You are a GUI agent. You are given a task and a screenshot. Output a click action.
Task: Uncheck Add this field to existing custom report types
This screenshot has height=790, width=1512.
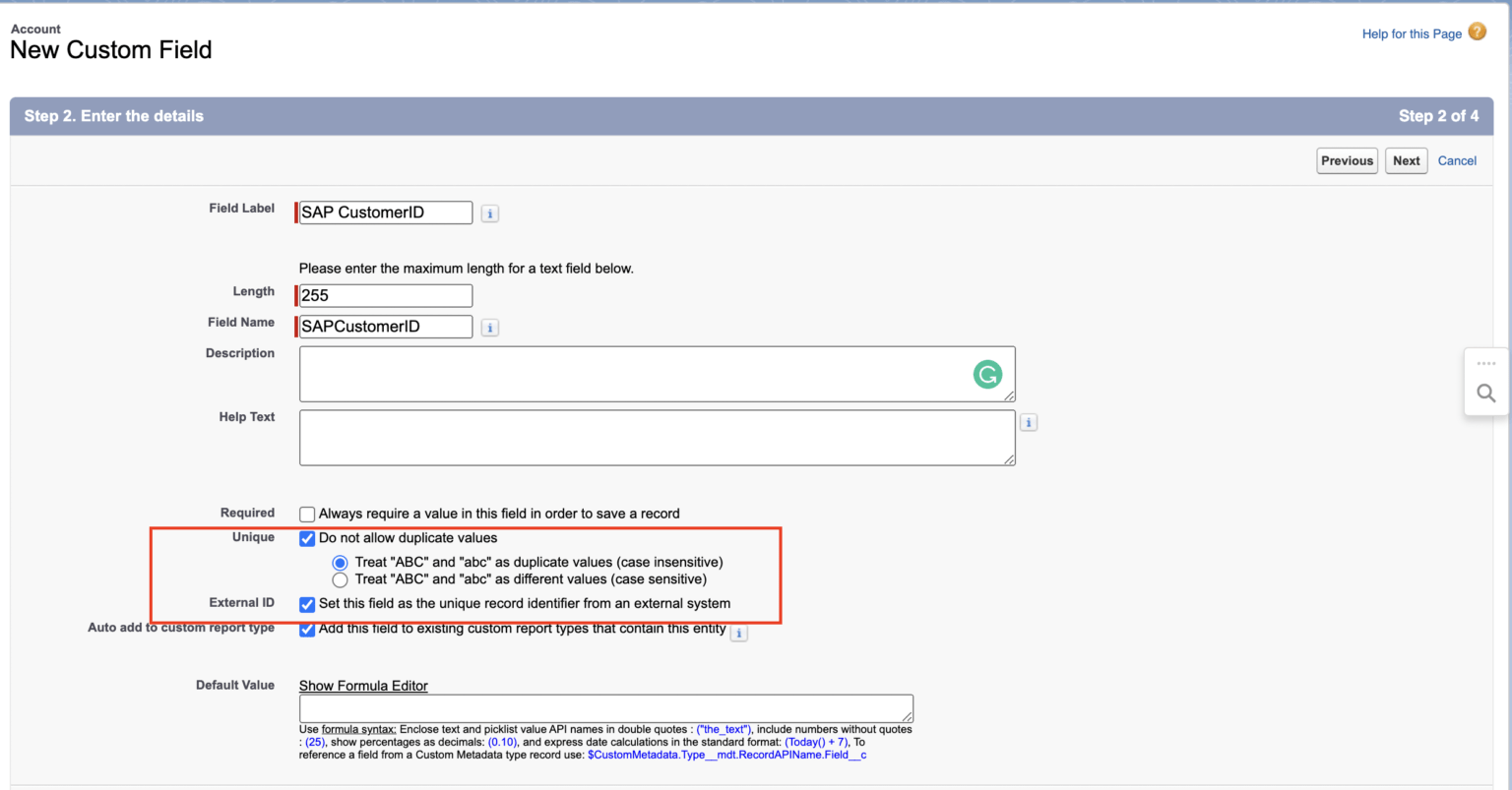[307, 630]
